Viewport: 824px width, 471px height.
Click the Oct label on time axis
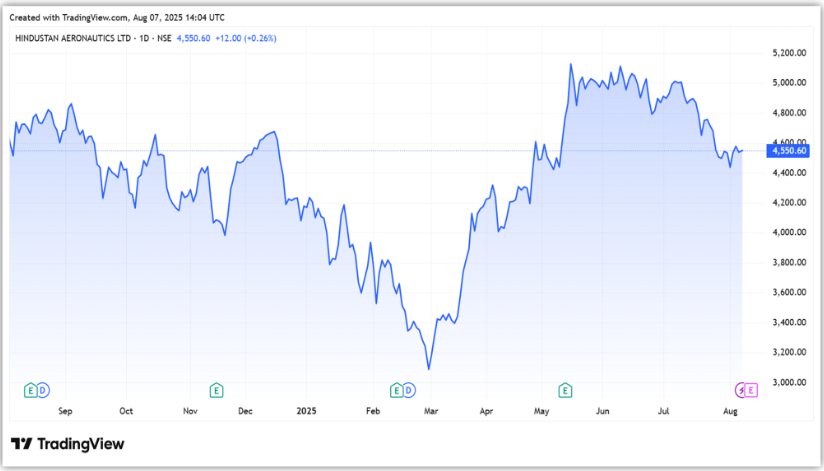point(126,410)
